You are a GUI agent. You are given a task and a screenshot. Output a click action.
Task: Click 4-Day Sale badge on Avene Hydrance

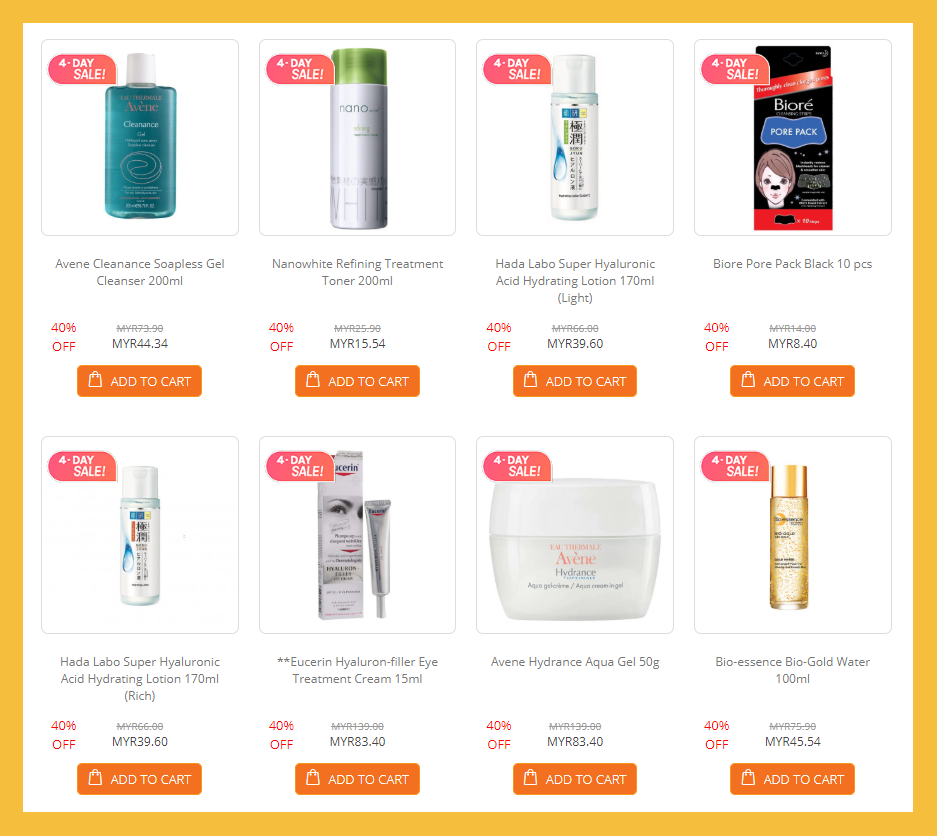(x=518, y=466)
